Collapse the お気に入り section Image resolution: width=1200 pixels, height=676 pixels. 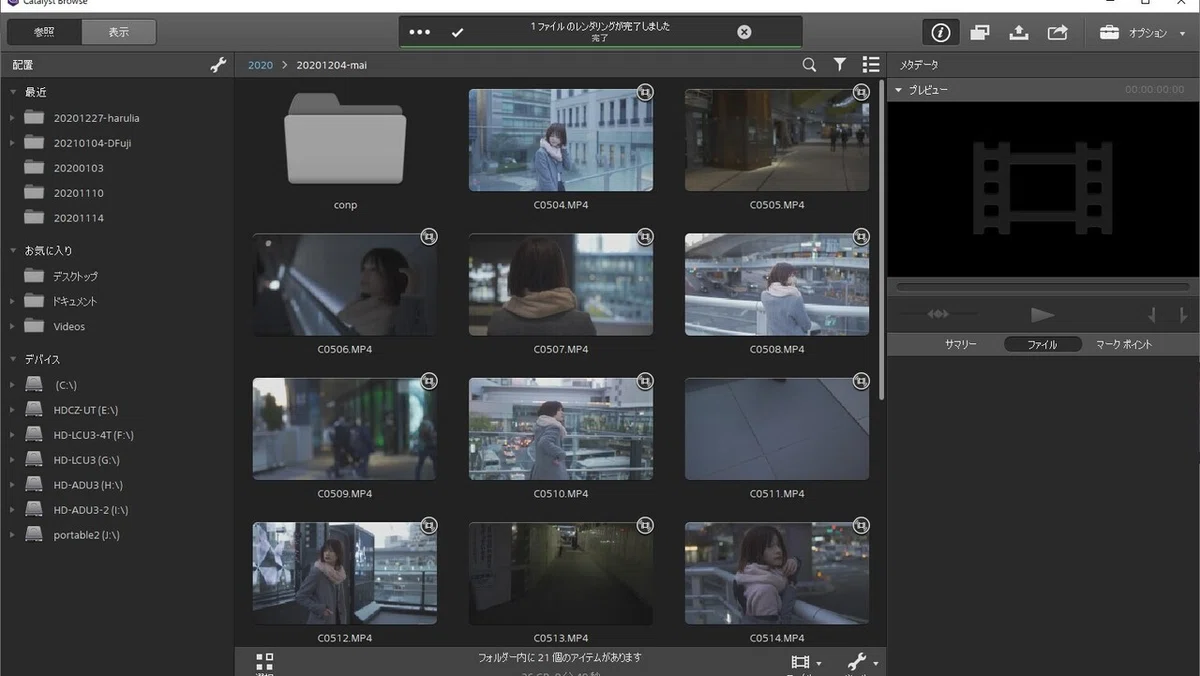click(x=13, y=250)
